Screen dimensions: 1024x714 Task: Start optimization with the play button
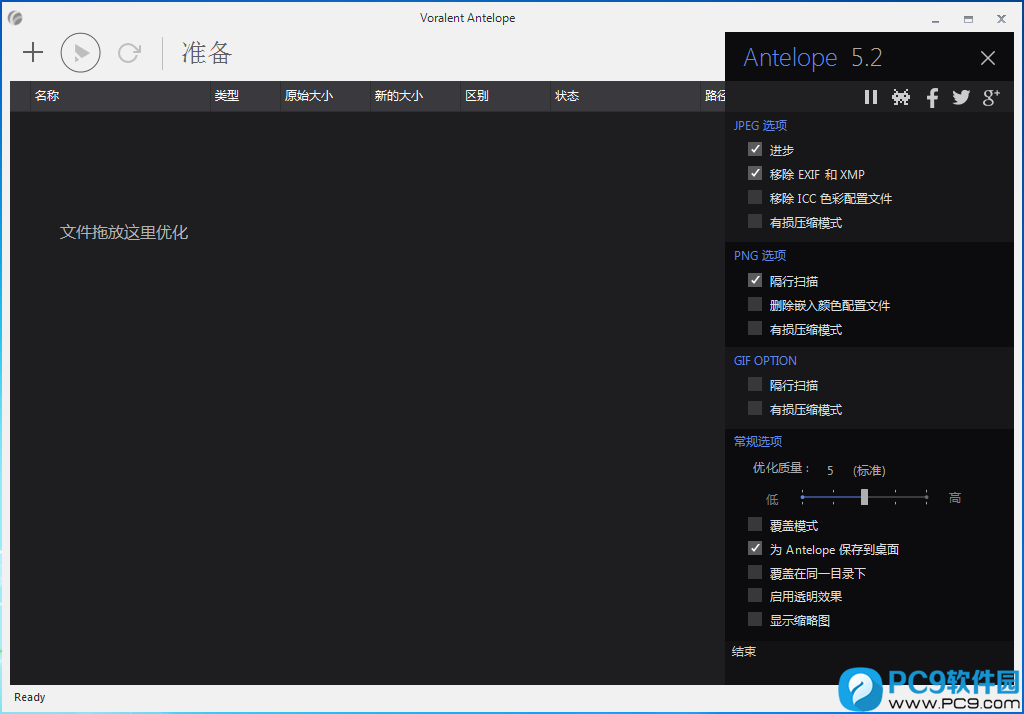[x=80, y=53]
